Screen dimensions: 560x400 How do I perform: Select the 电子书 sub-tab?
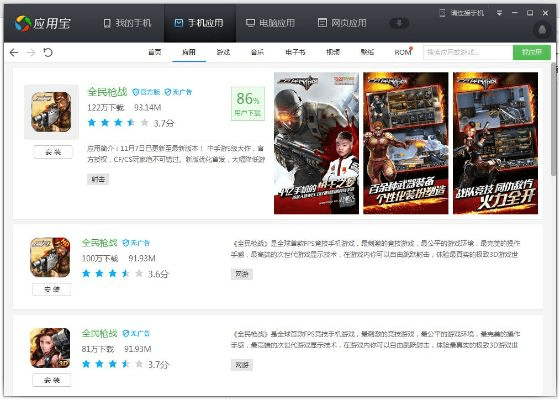295,52
